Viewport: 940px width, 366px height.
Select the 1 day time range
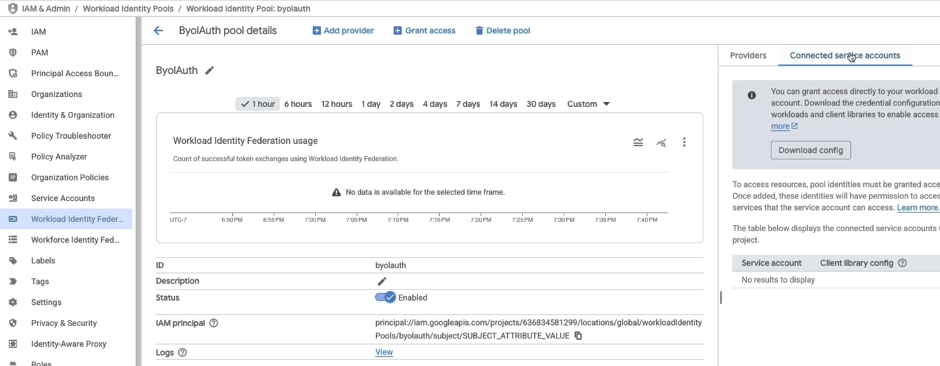pos(370,104)
